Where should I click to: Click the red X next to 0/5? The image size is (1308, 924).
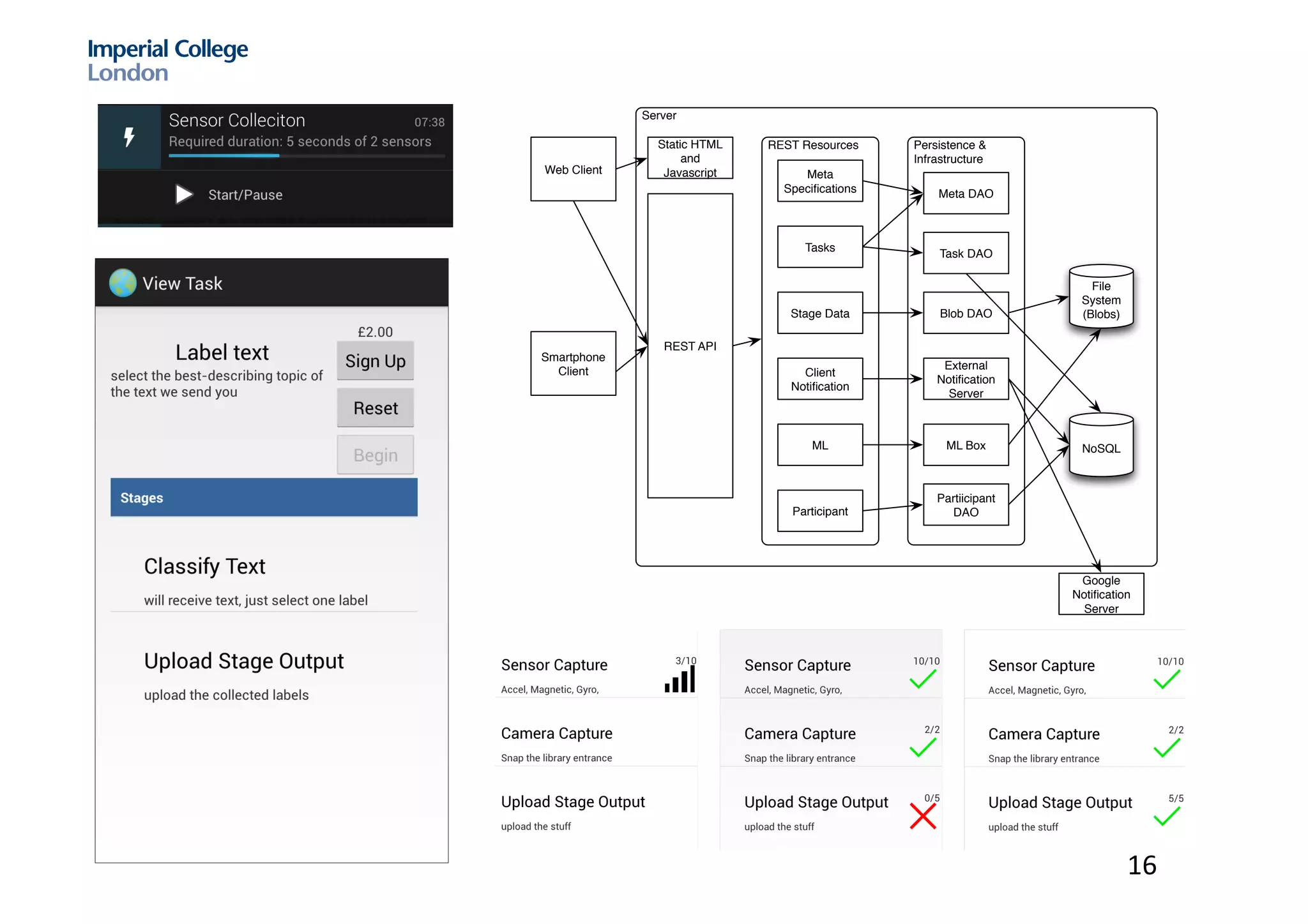tap(923, 816)
